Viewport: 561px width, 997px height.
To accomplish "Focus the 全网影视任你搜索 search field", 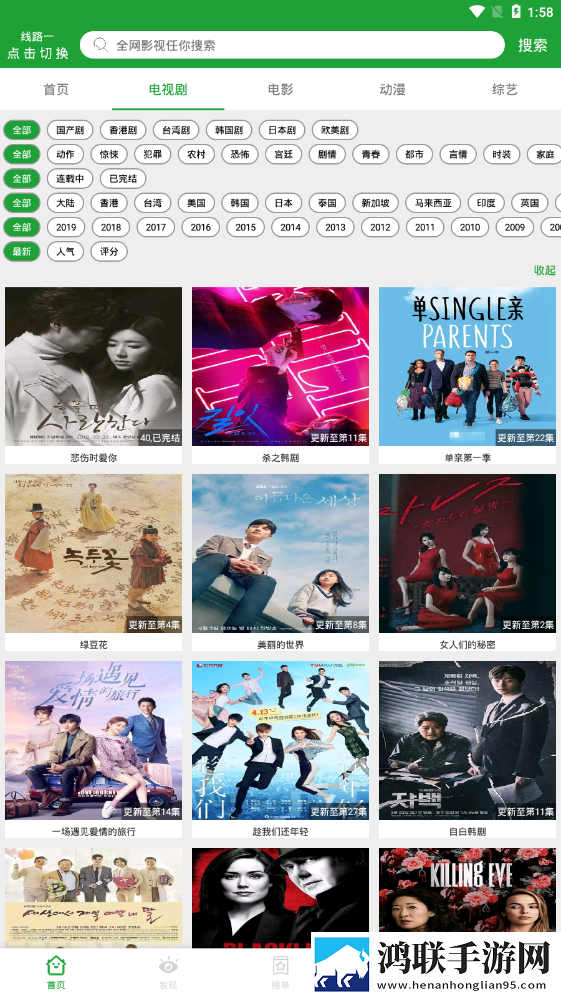I will 293,45.
